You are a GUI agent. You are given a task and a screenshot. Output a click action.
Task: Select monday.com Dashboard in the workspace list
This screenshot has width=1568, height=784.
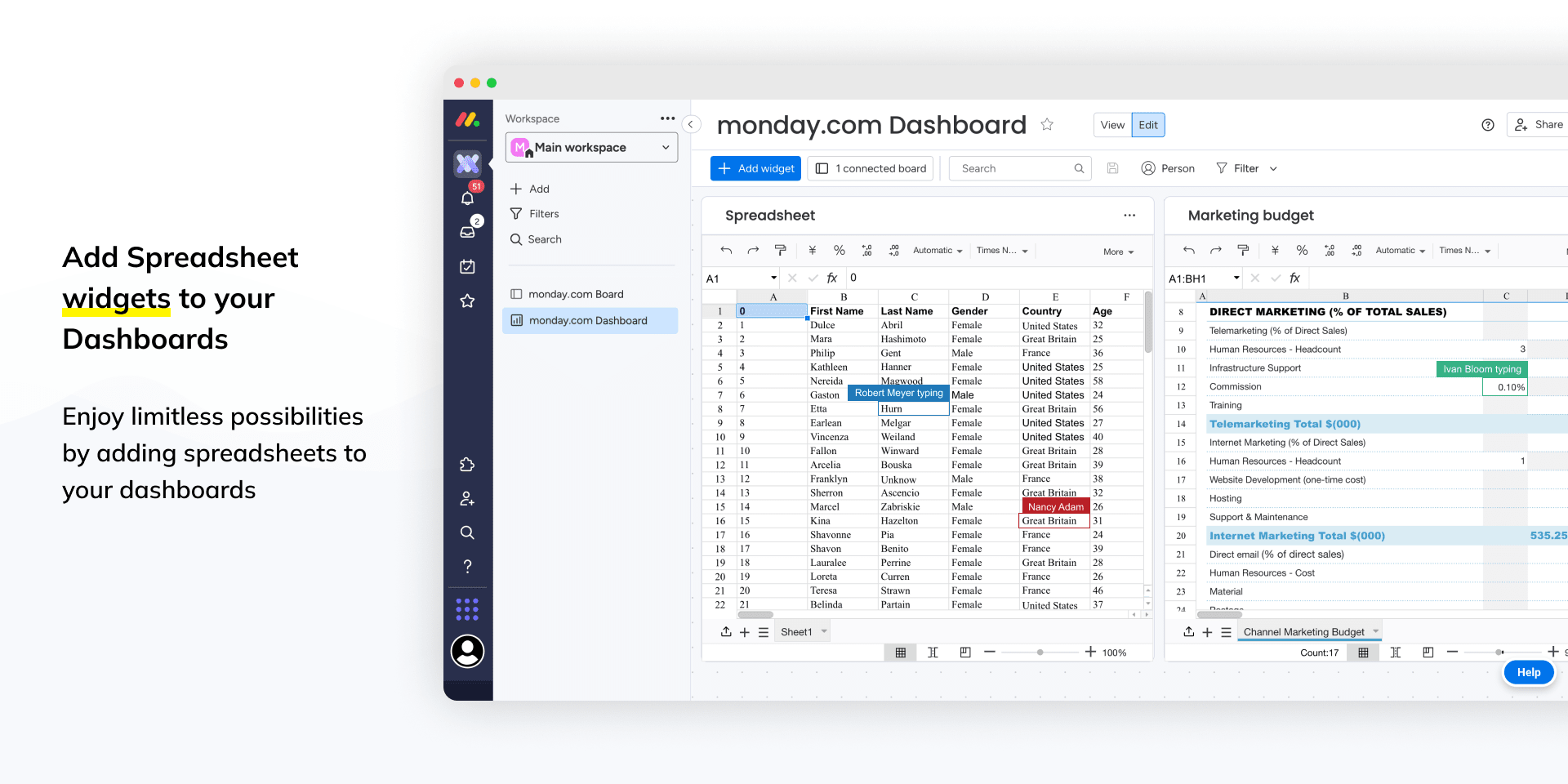(x=590, y=320)
